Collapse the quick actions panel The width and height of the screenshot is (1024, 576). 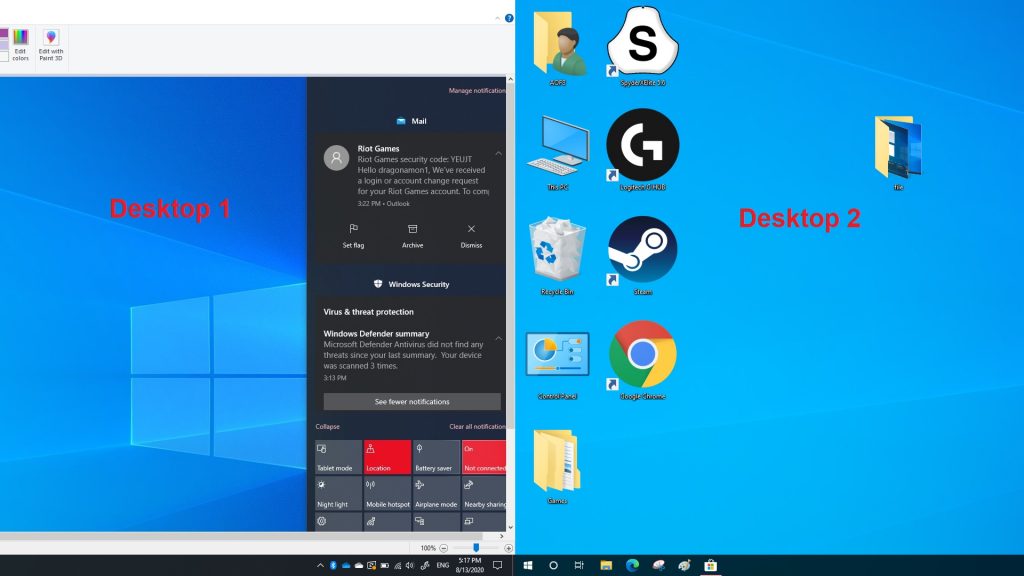[327, 426]
